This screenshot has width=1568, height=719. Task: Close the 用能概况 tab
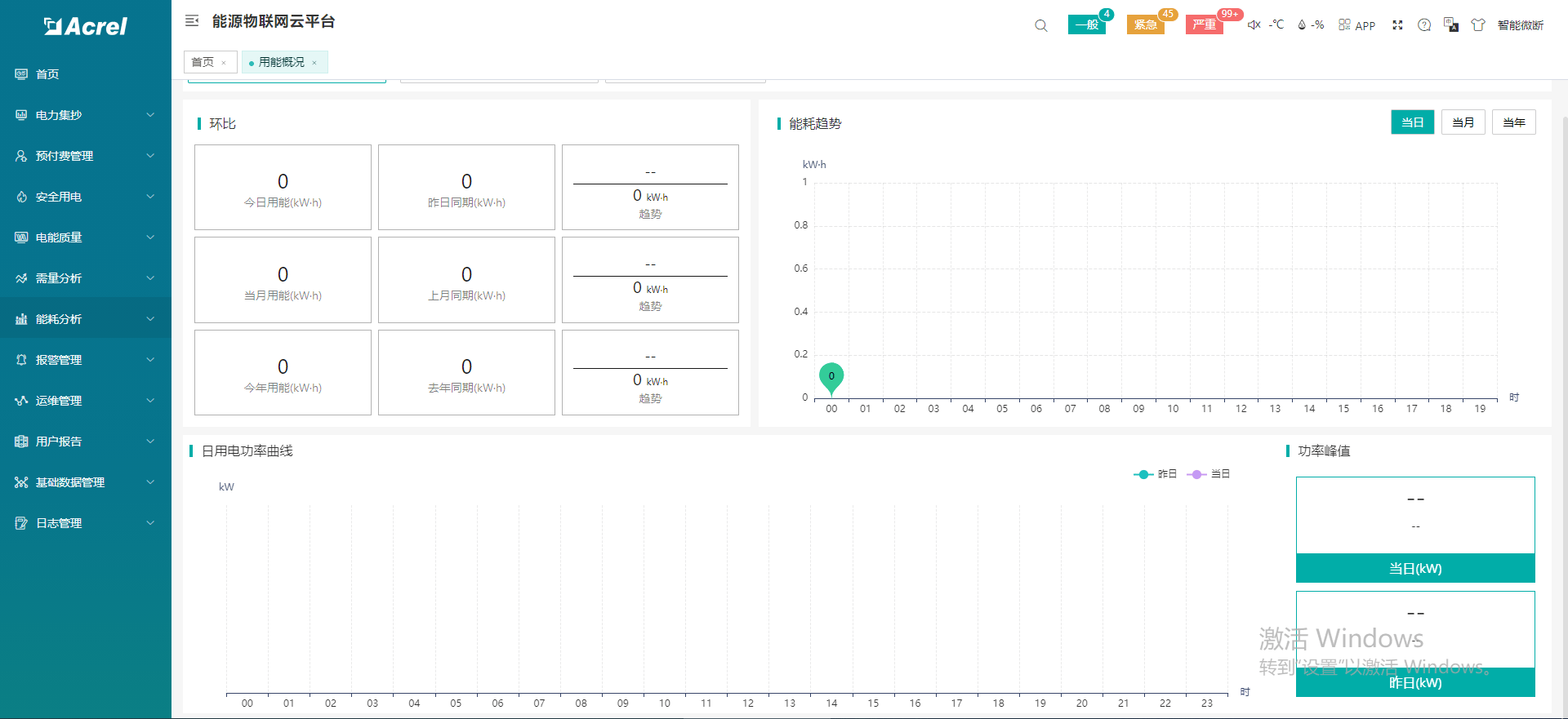314,63
